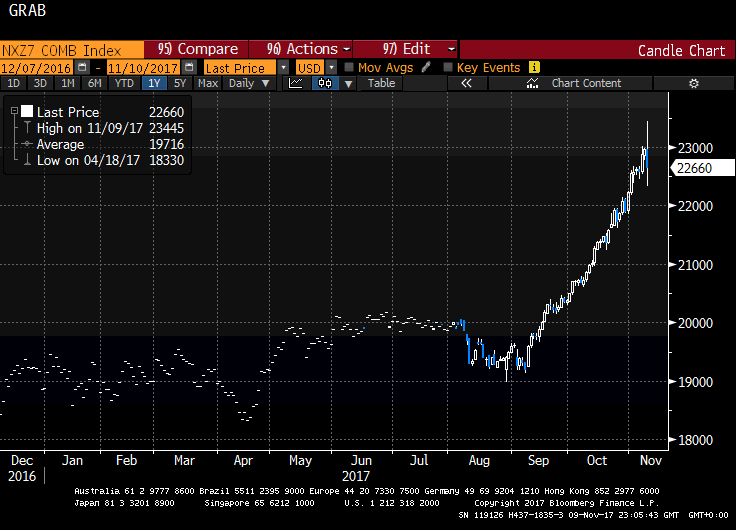Click the start date field 12/07/2016
The image size is (736, 530).
click(x=37, y=68)
